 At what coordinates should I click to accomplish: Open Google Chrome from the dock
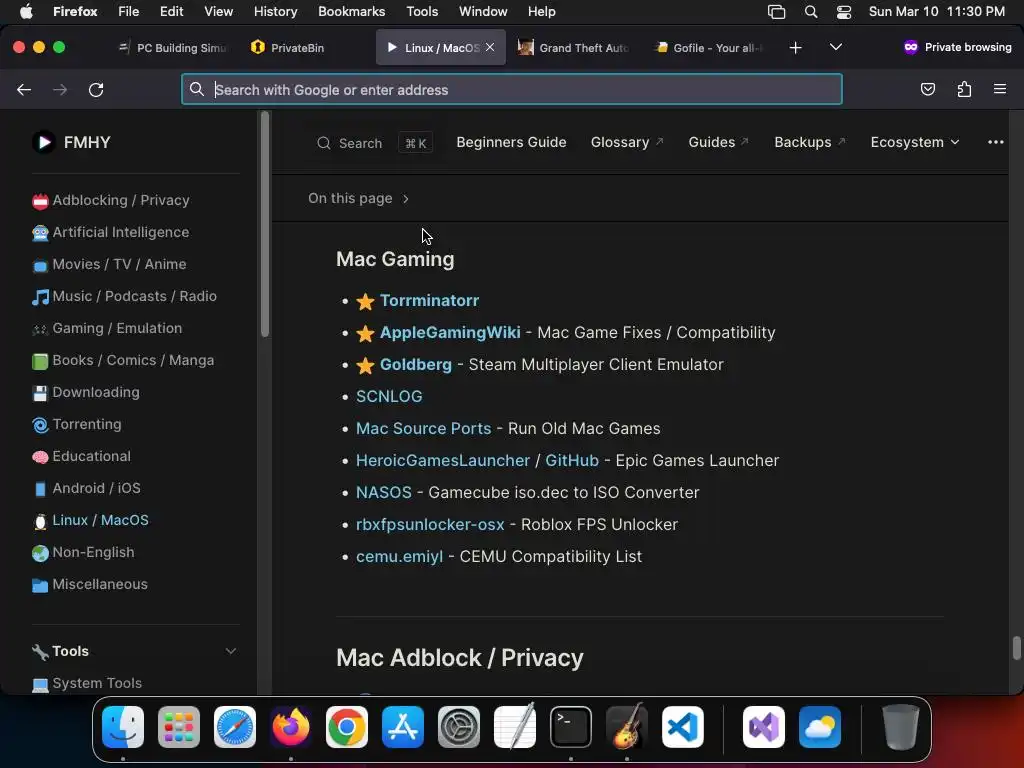347,727
